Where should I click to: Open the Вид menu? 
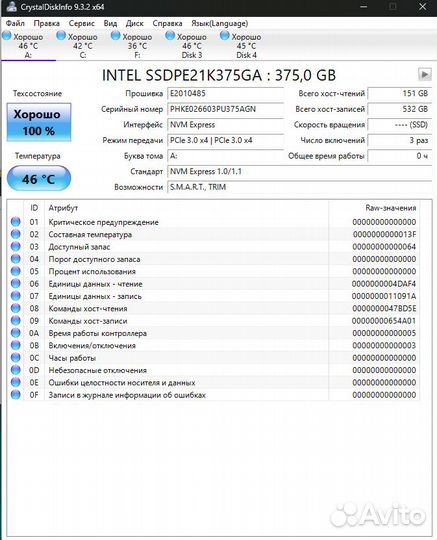110,23
